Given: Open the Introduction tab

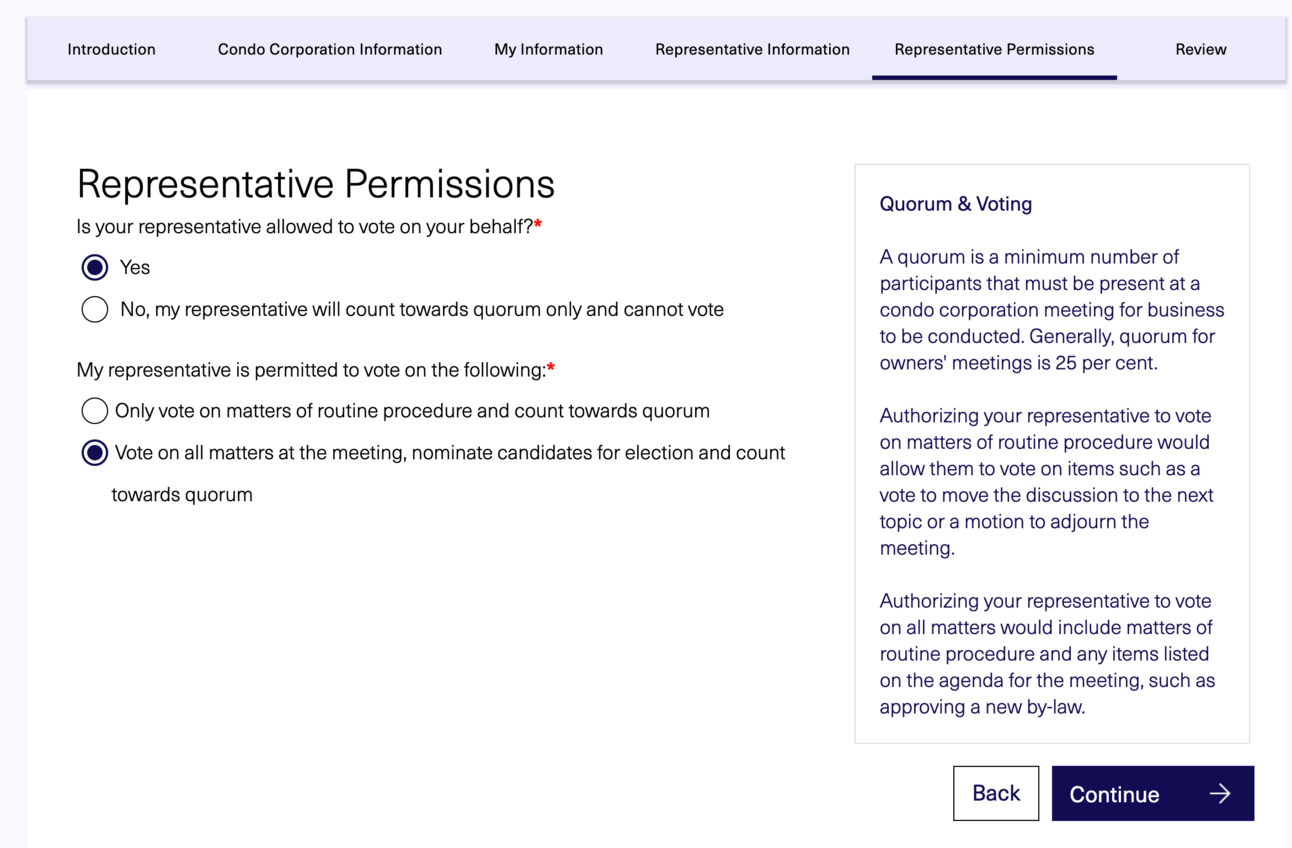Looking at the screenshot, I should pyautogui.click(x=111, y=49).
